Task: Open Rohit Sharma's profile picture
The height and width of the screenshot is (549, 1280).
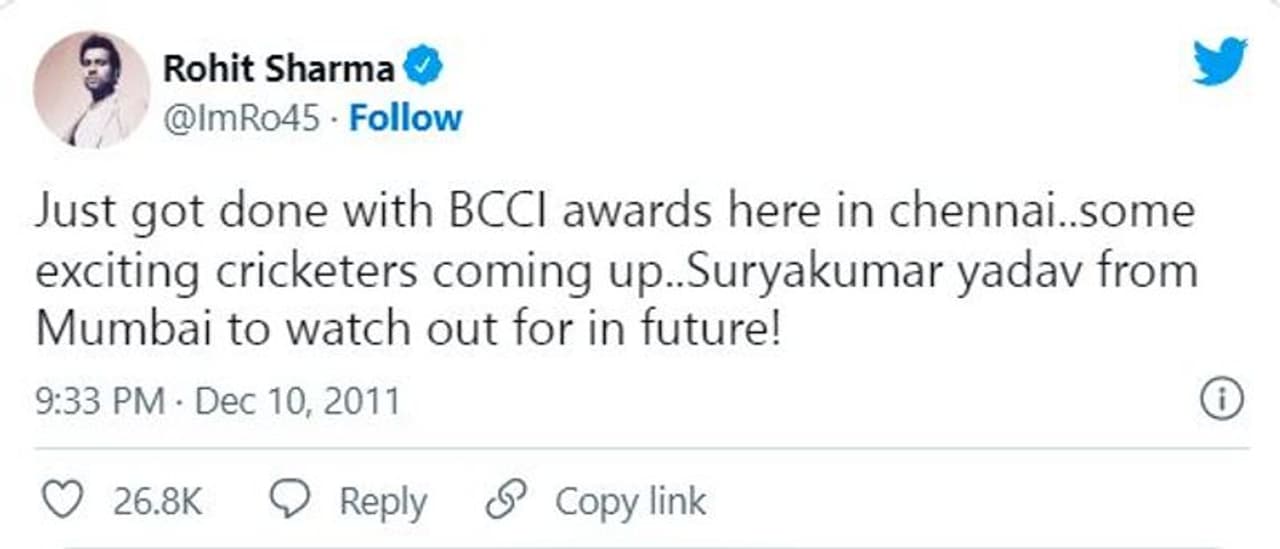Action: click(92, 90)
